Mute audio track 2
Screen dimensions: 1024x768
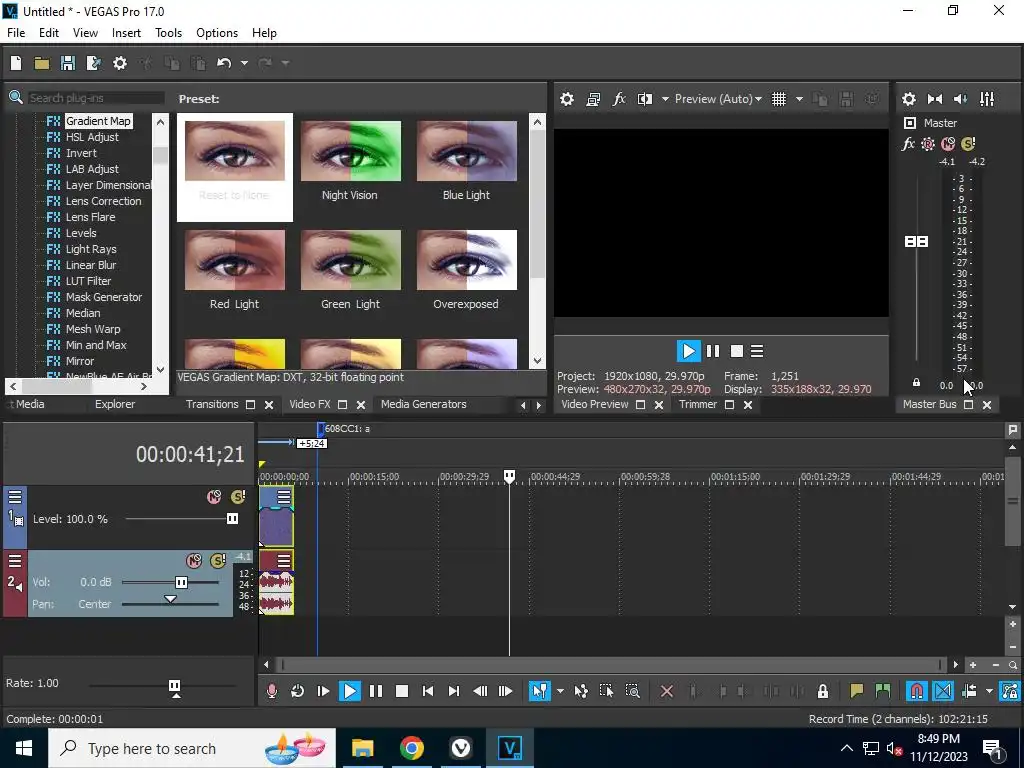coord(194,560)
